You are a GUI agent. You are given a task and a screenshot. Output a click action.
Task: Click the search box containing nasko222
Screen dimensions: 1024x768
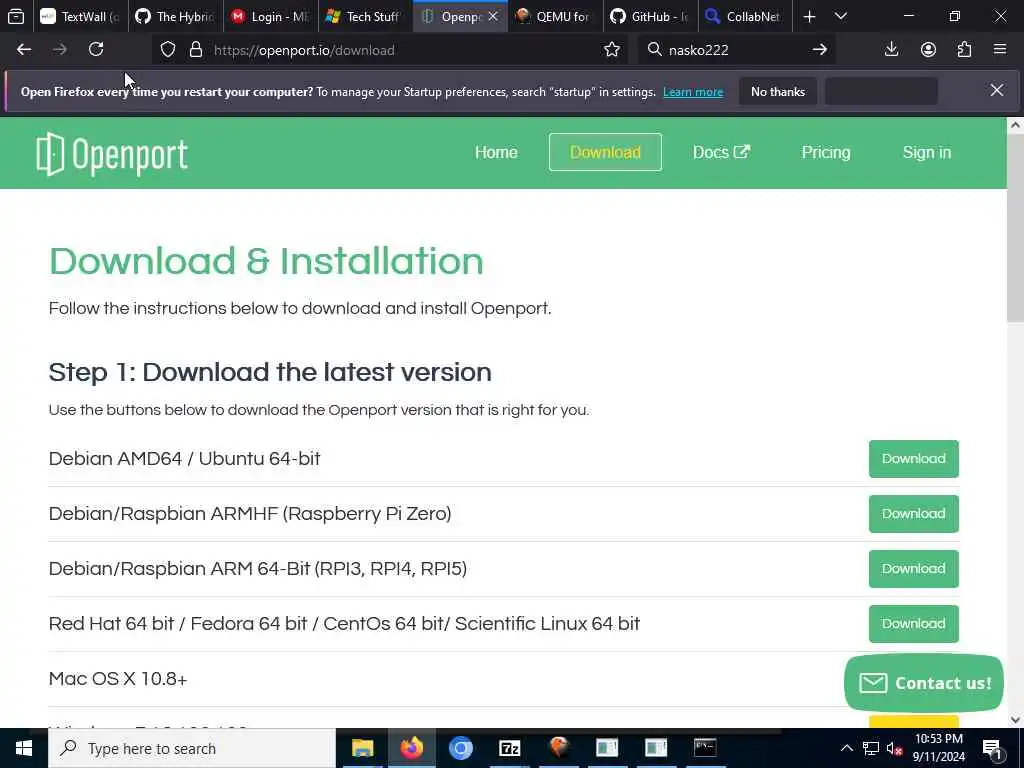tap(736, 50)
